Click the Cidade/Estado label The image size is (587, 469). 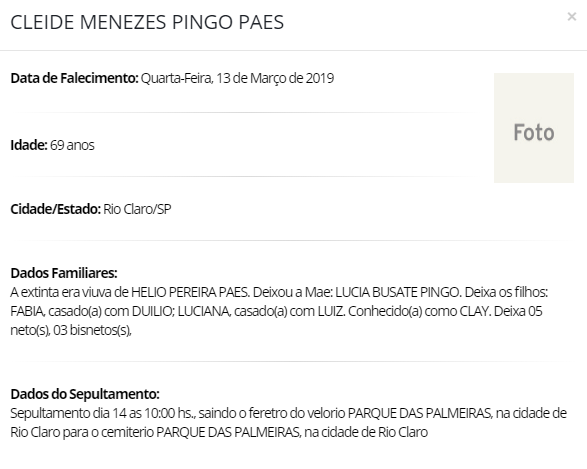tap(55, 209)
